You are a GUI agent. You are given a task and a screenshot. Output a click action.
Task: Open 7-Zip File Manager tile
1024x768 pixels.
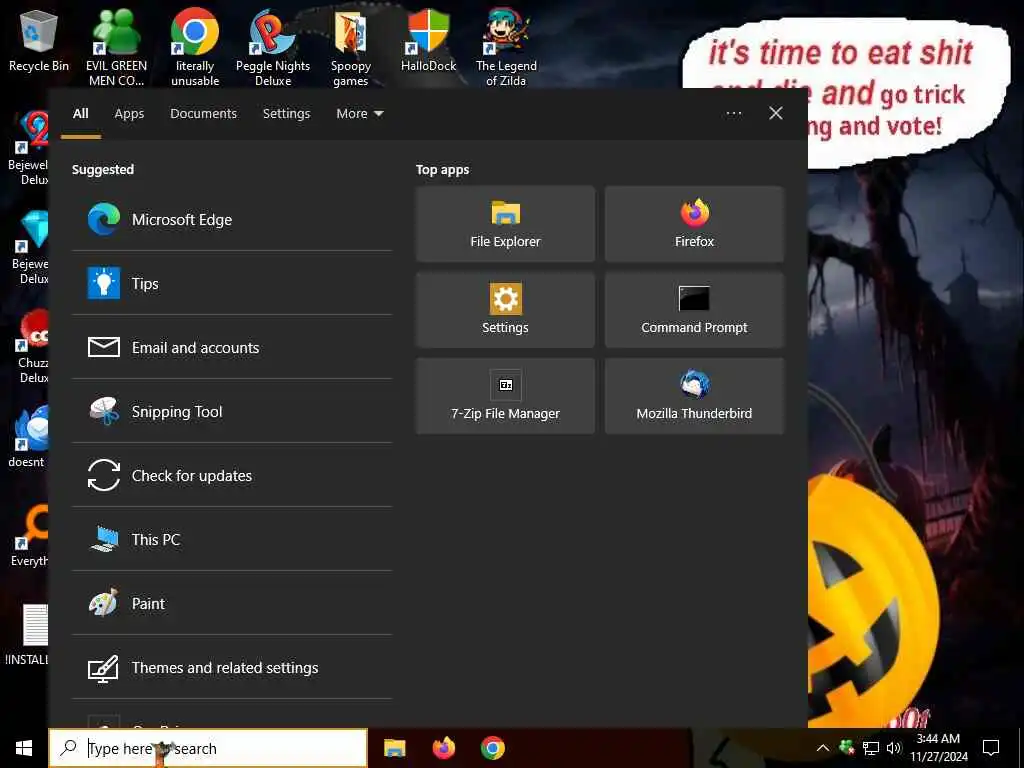[505, 396]
